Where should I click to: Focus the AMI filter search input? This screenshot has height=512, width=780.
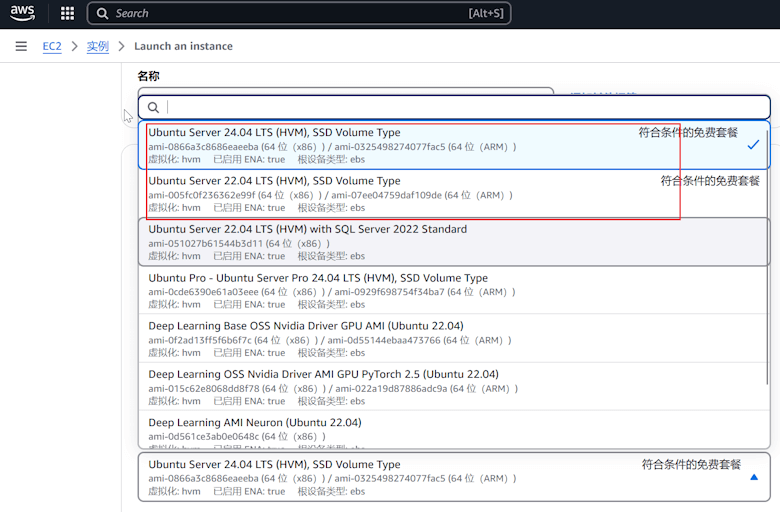(x=460, y=107)
